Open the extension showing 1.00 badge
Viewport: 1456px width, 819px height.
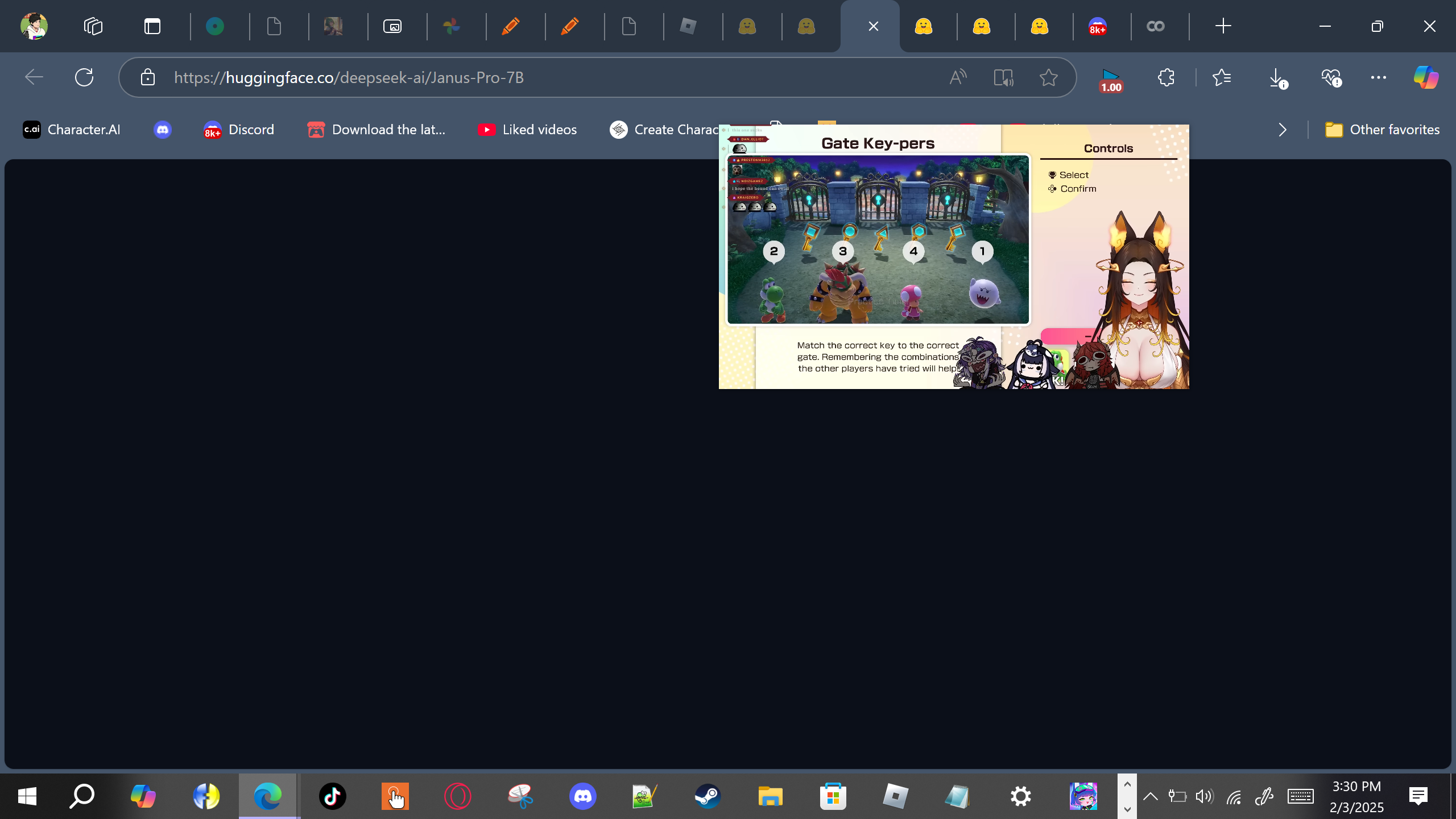pyautogui.click(x=1111, y=80)
